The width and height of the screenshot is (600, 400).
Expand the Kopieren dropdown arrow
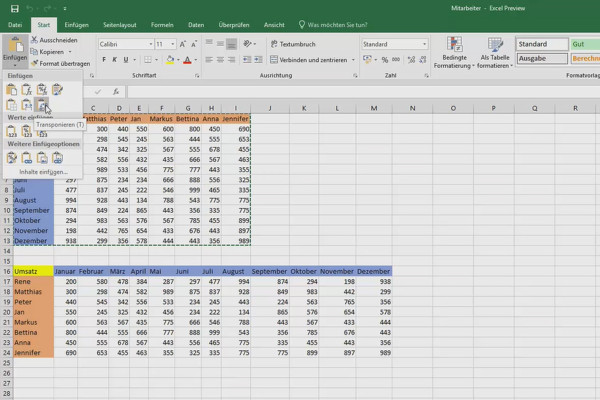pos(70,52)
